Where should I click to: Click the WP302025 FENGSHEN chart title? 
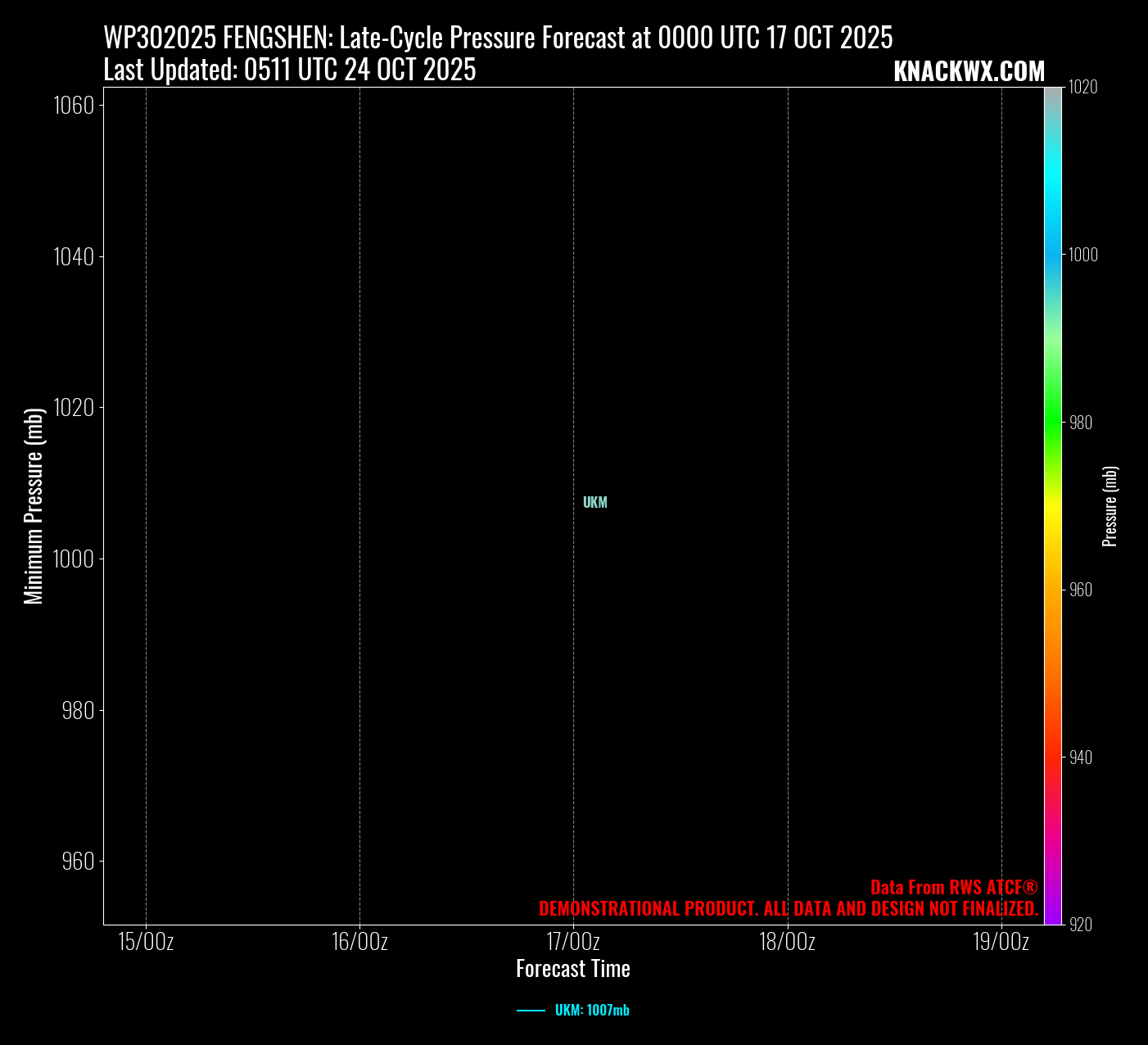(x=498, y=38)
